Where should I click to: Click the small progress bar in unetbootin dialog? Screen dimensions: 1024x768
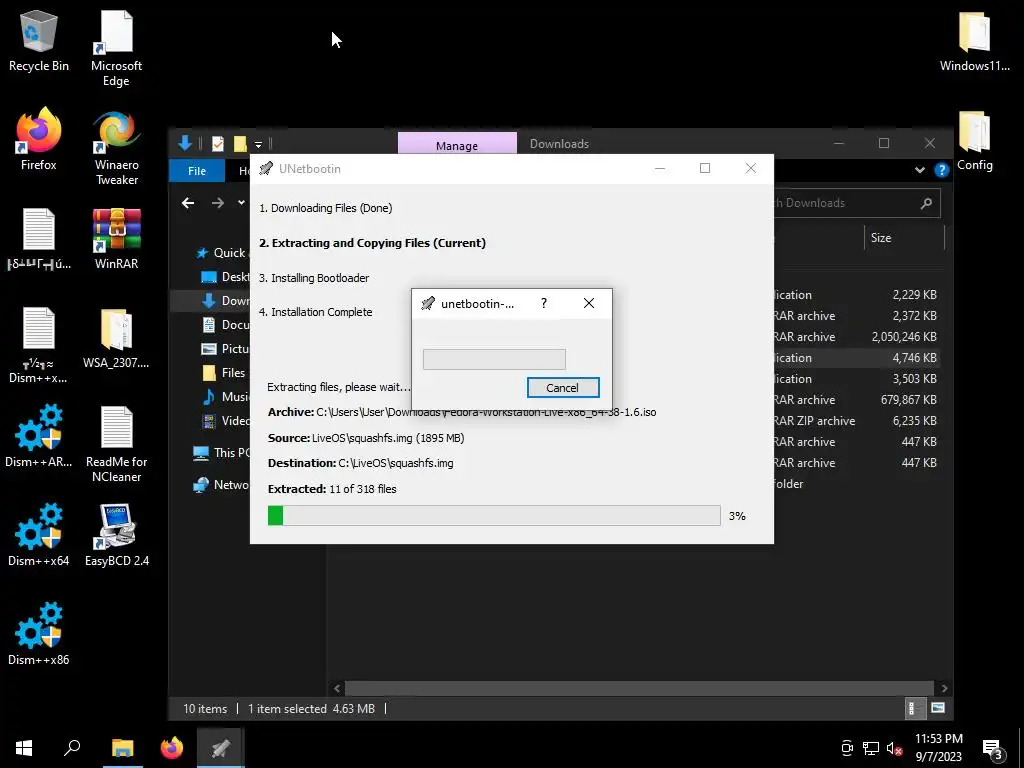[x=494, y=359]
